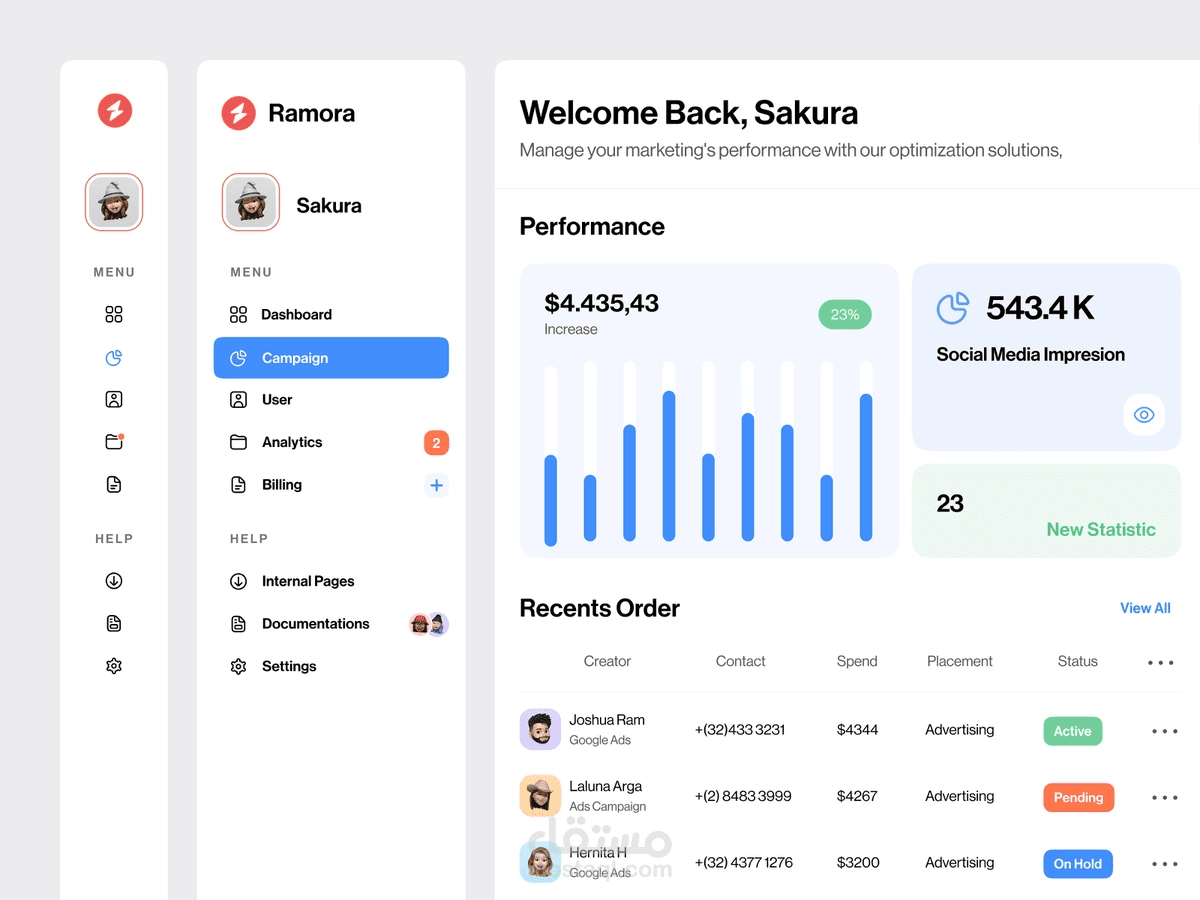Select the Dashboard grid icon in collapsed sidebar
Viewport: 1200px width, 900px height.
pos(114,314)
